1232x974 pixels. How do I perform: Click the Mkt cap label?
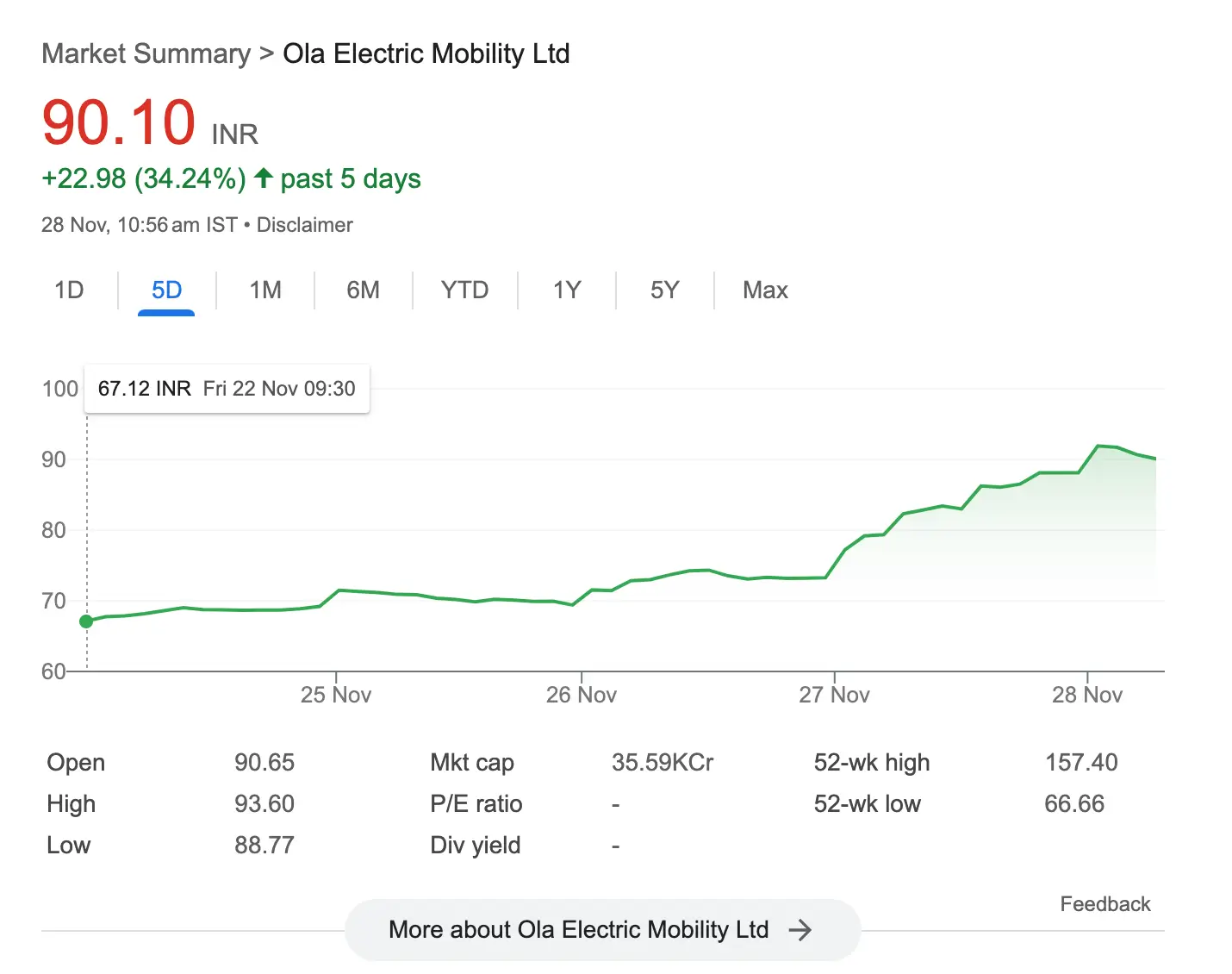[x=472, y=763]
